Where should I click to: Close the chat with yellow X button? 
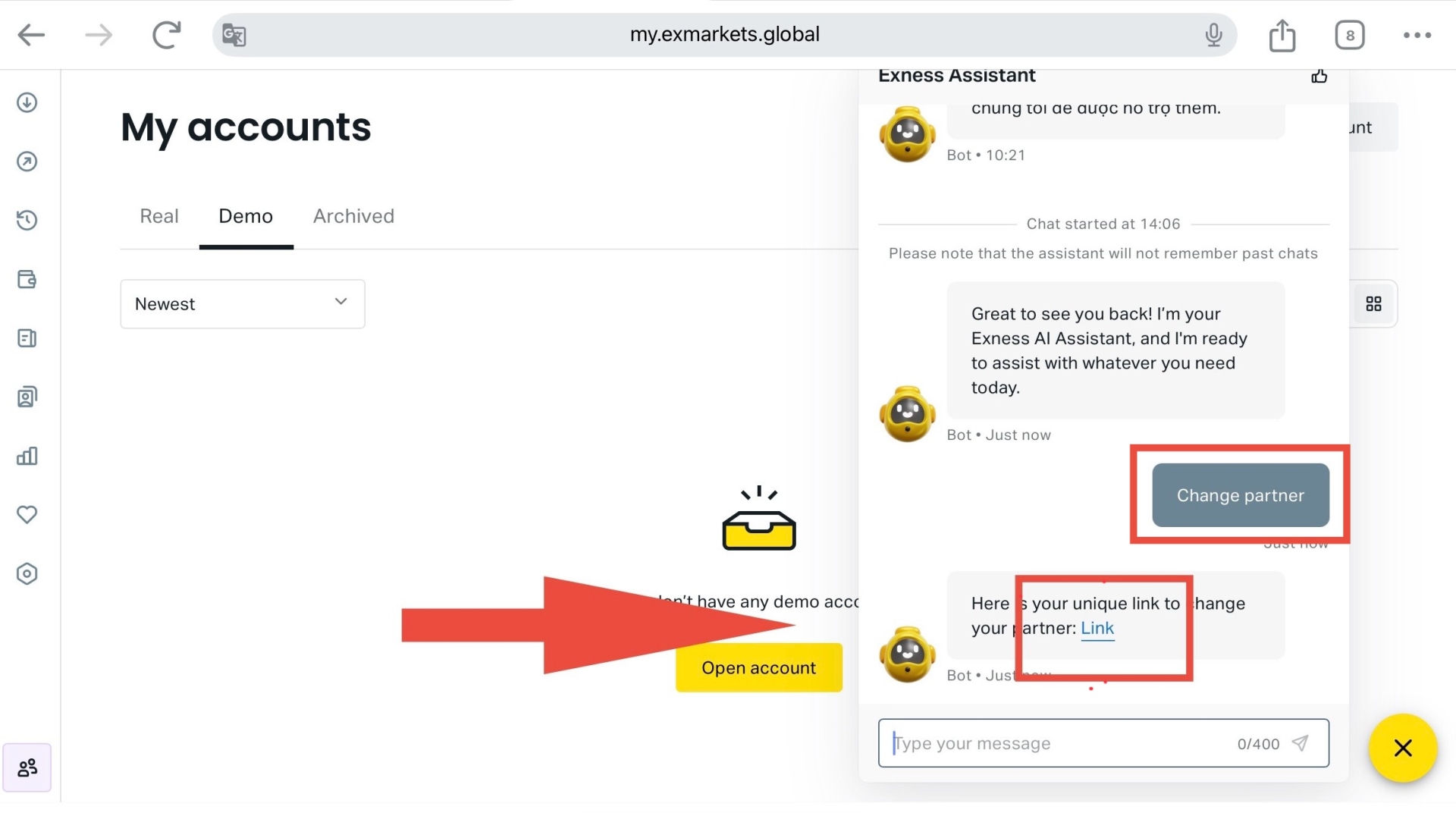tap(1402, 748)
